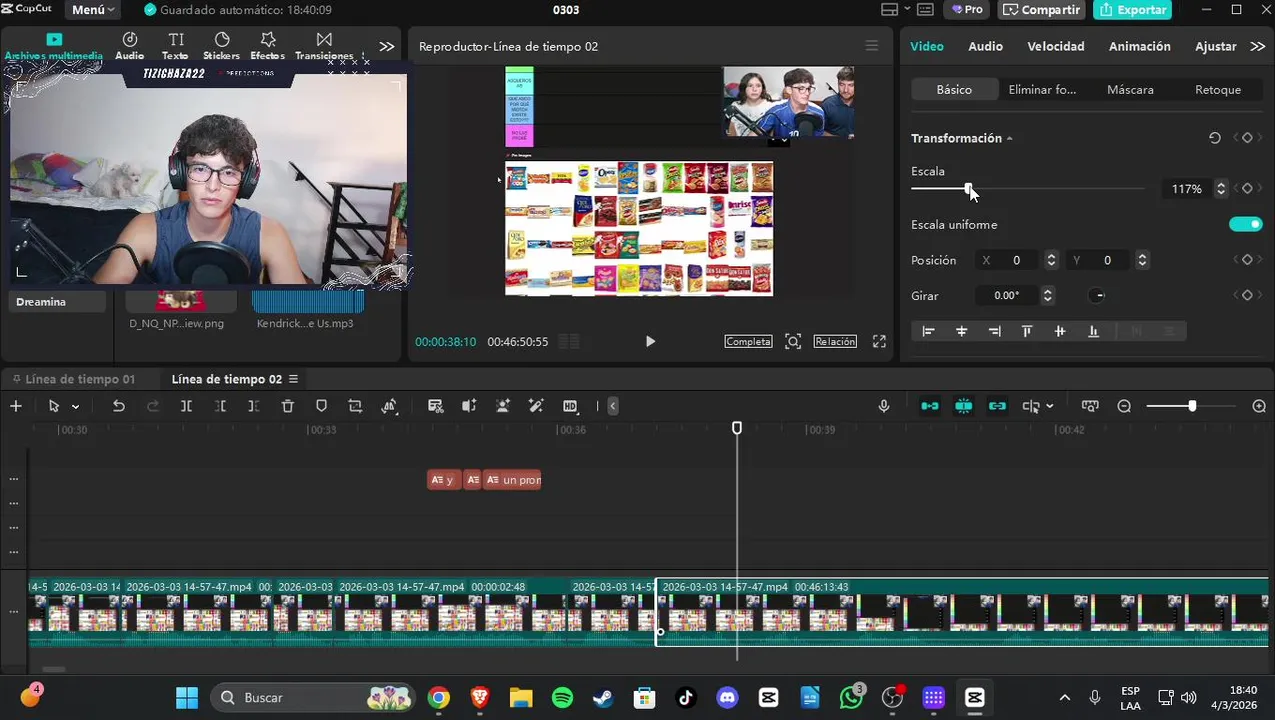The image size is (1275, 720).
Task: Click the Dreamina button in media panel
Action: coord(57,302)
